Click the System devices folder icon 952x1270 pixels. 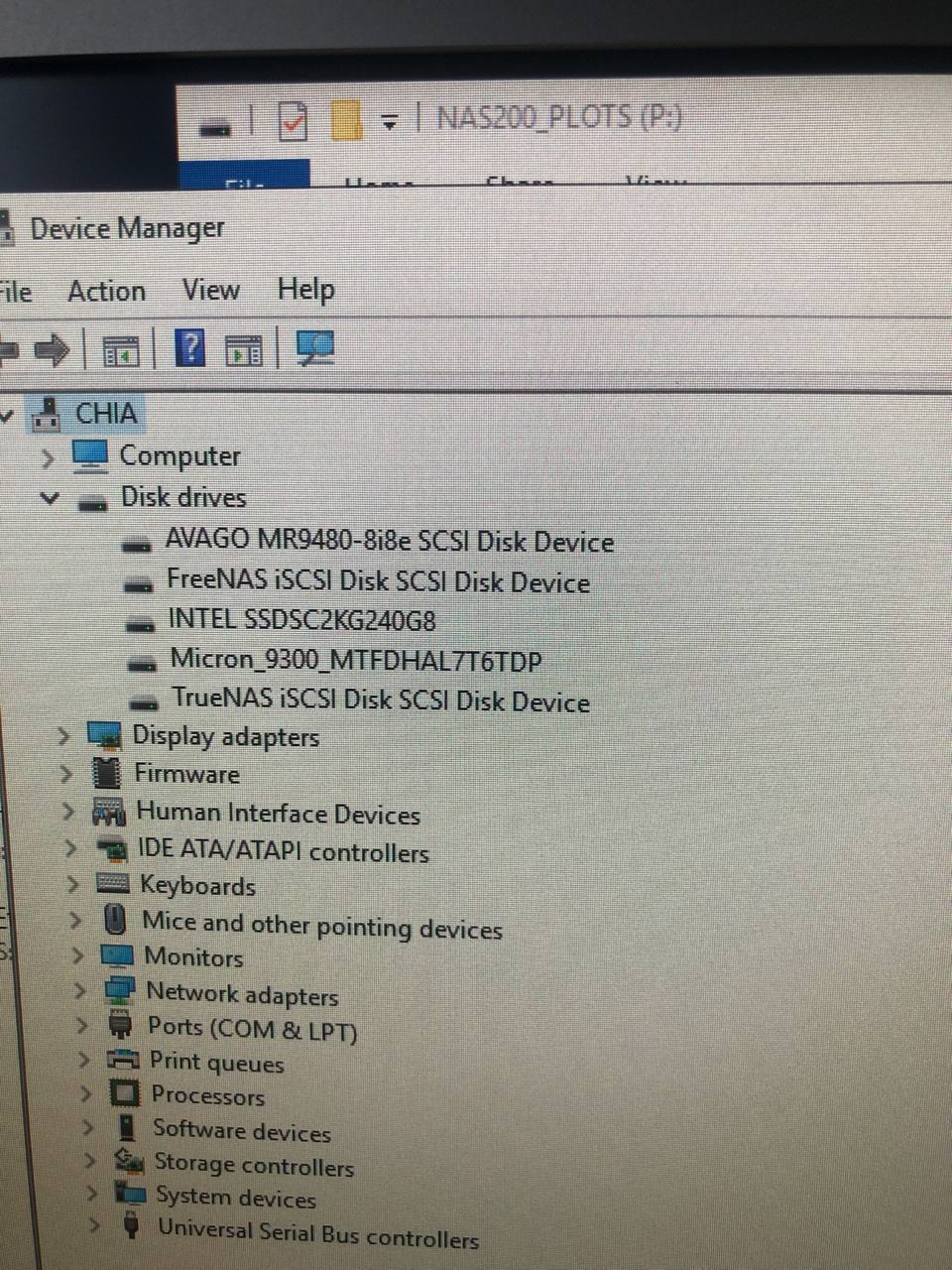[x=130, y=1194]
